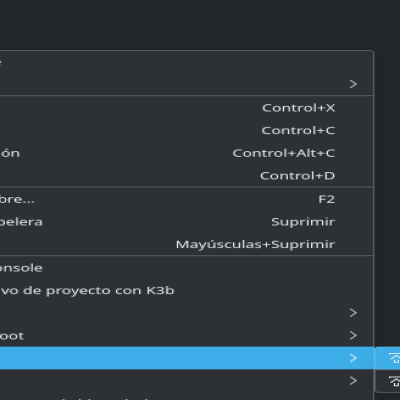Open the Konsole menu entry

click(186, 268)
